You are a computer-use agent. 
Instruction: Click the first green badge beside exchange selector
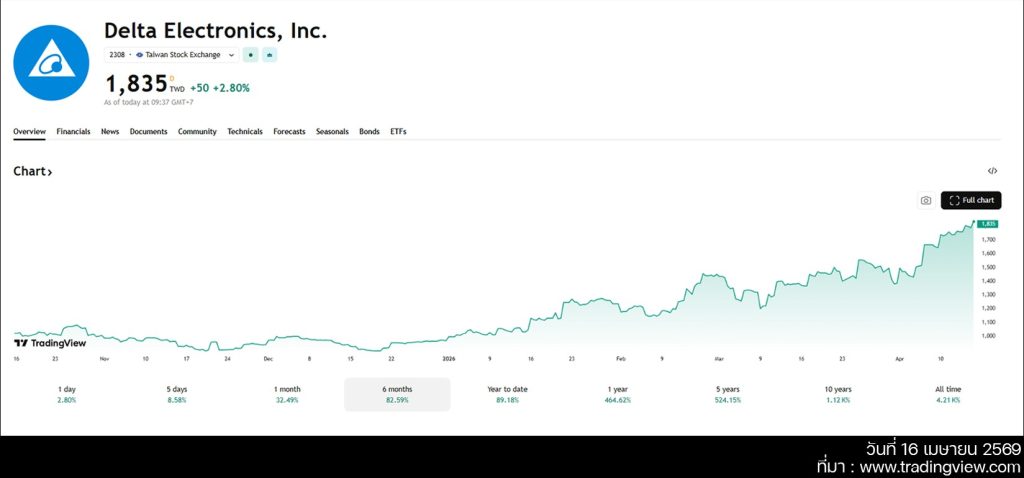[x=250, y=55]
